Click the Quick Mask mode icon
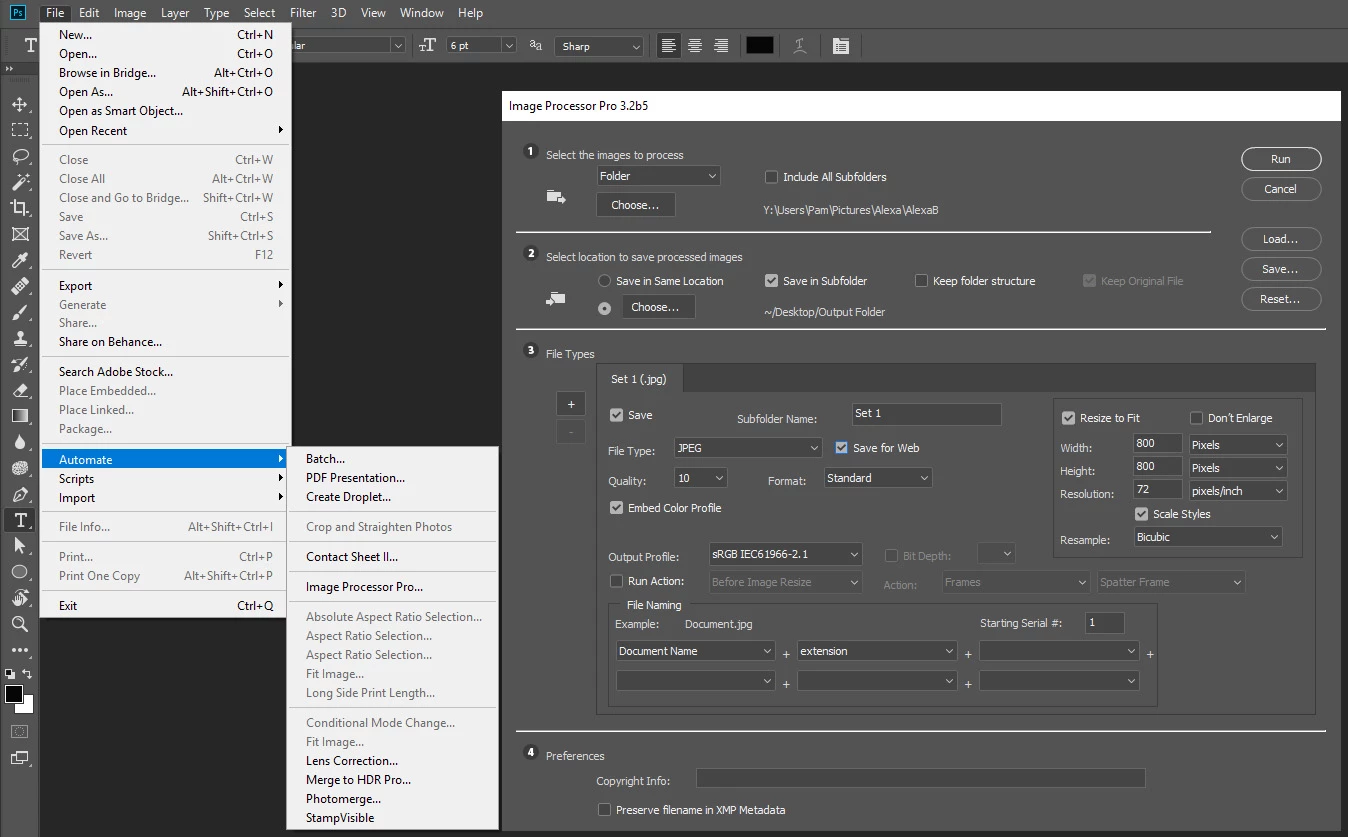Screen dimensions: 1348x837 (19, 732)
